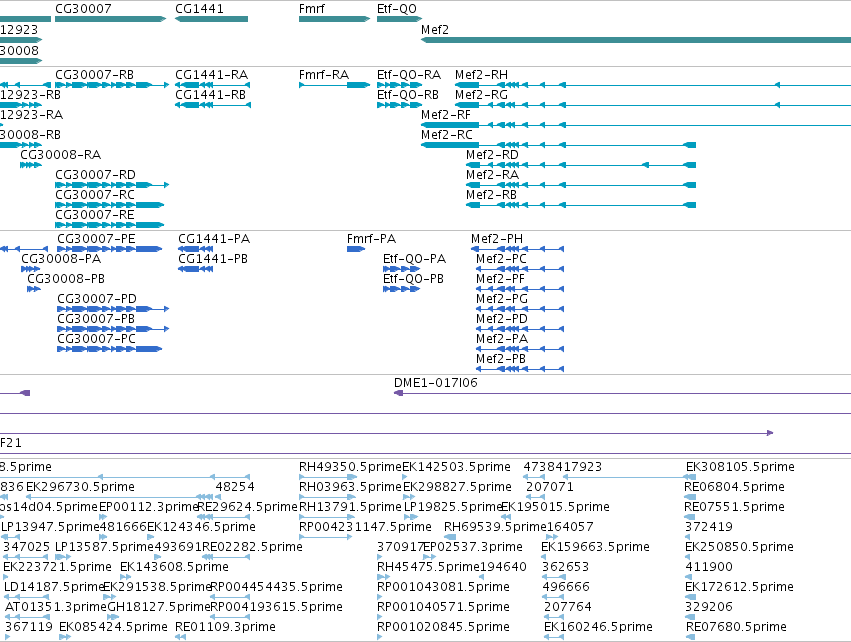Open transcript CG30007-RB label

(x=94, y=75)
